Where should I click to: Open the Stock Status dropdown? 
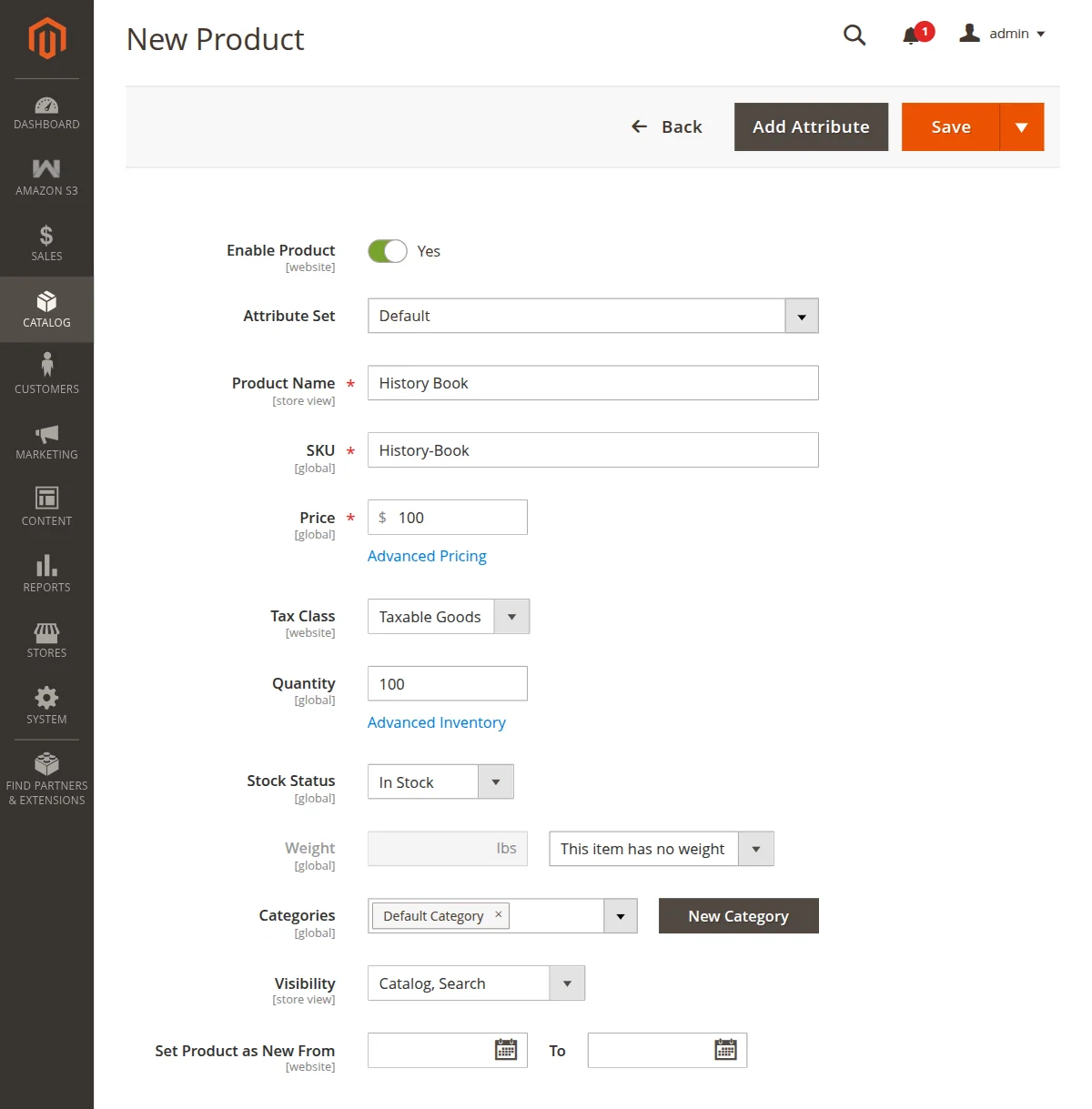[496, 782]
